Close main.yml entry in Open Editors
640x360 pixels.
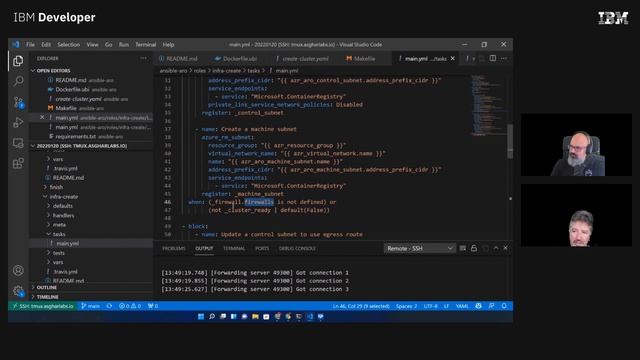pos(42,117)
